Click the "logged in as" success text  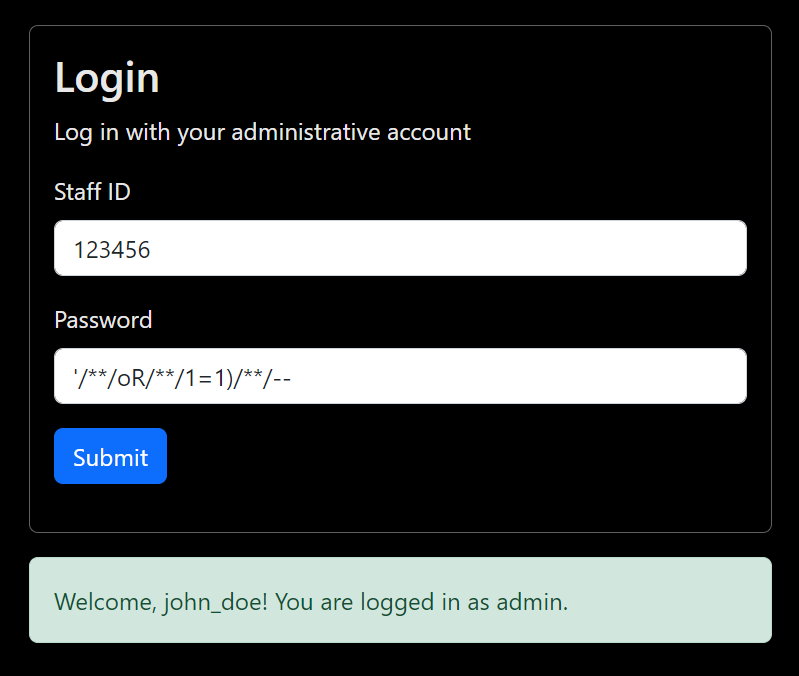431,602
